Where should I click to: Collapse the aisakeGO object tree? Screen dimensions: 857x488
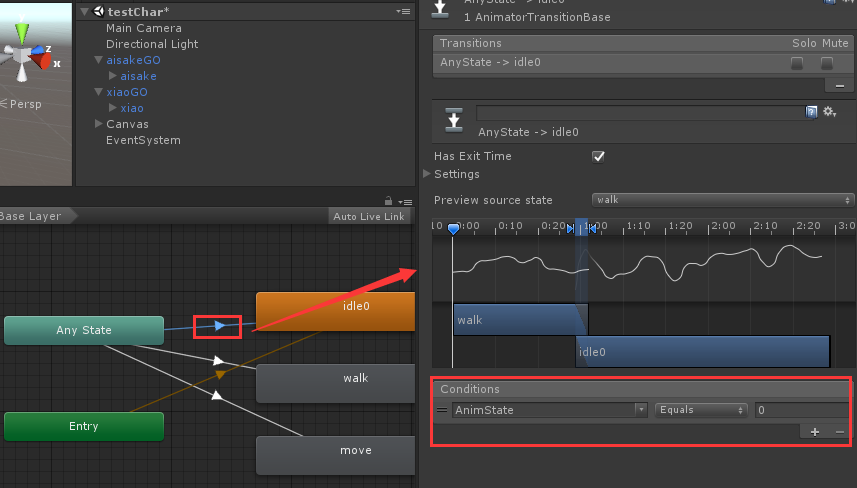98,60
